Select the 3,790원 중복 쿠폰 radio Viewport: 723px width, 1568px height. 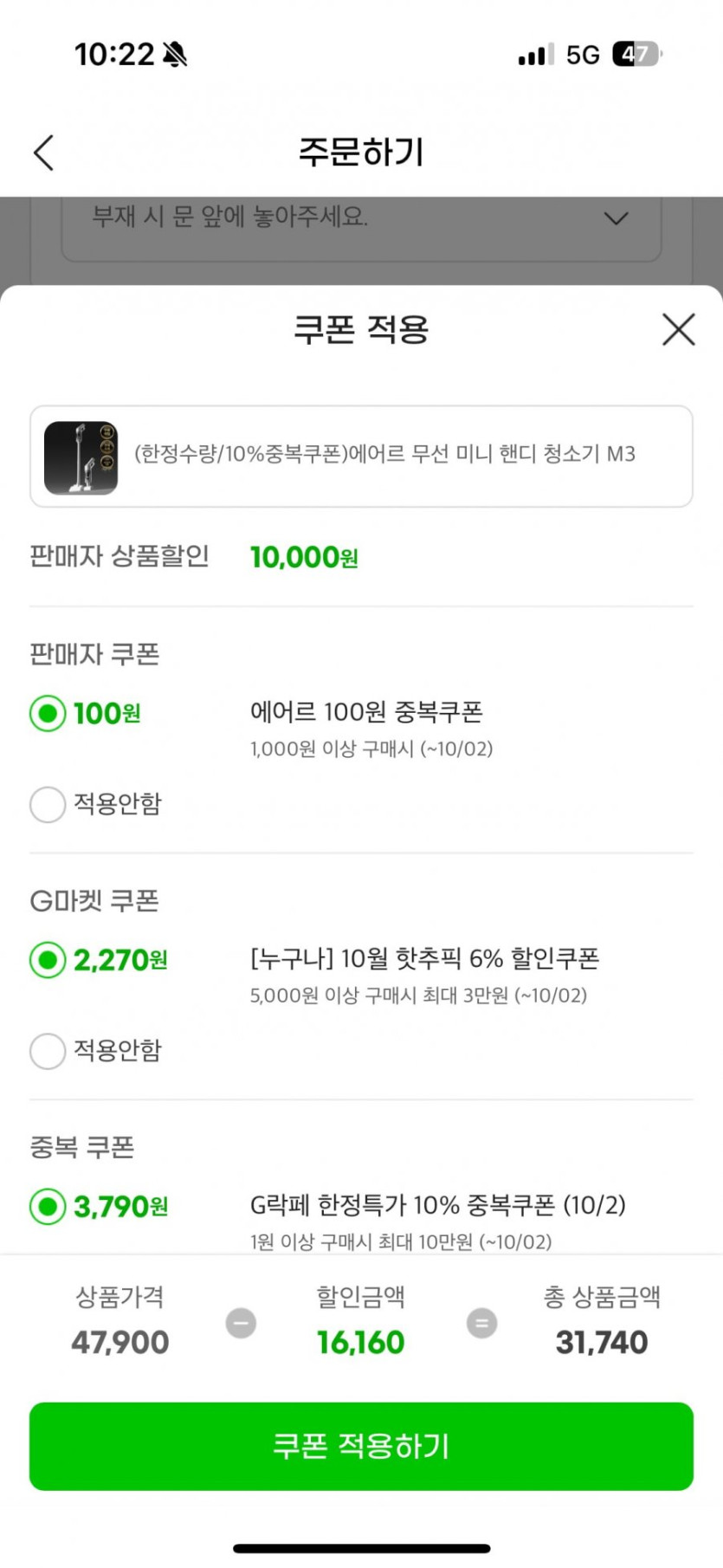click(48, 1206)
